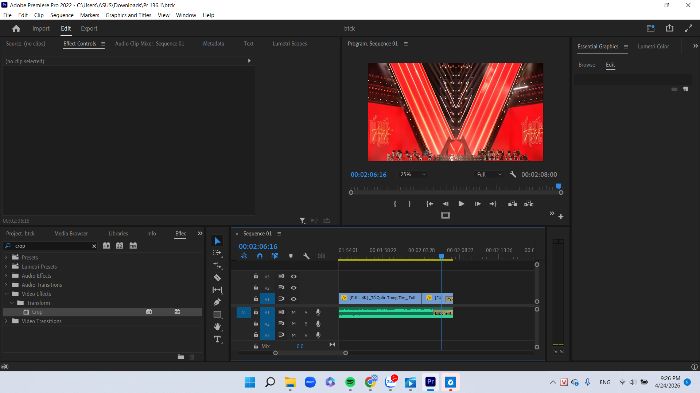
Task: Click Mark In in Program Monitor
Action: pos(395,204)
